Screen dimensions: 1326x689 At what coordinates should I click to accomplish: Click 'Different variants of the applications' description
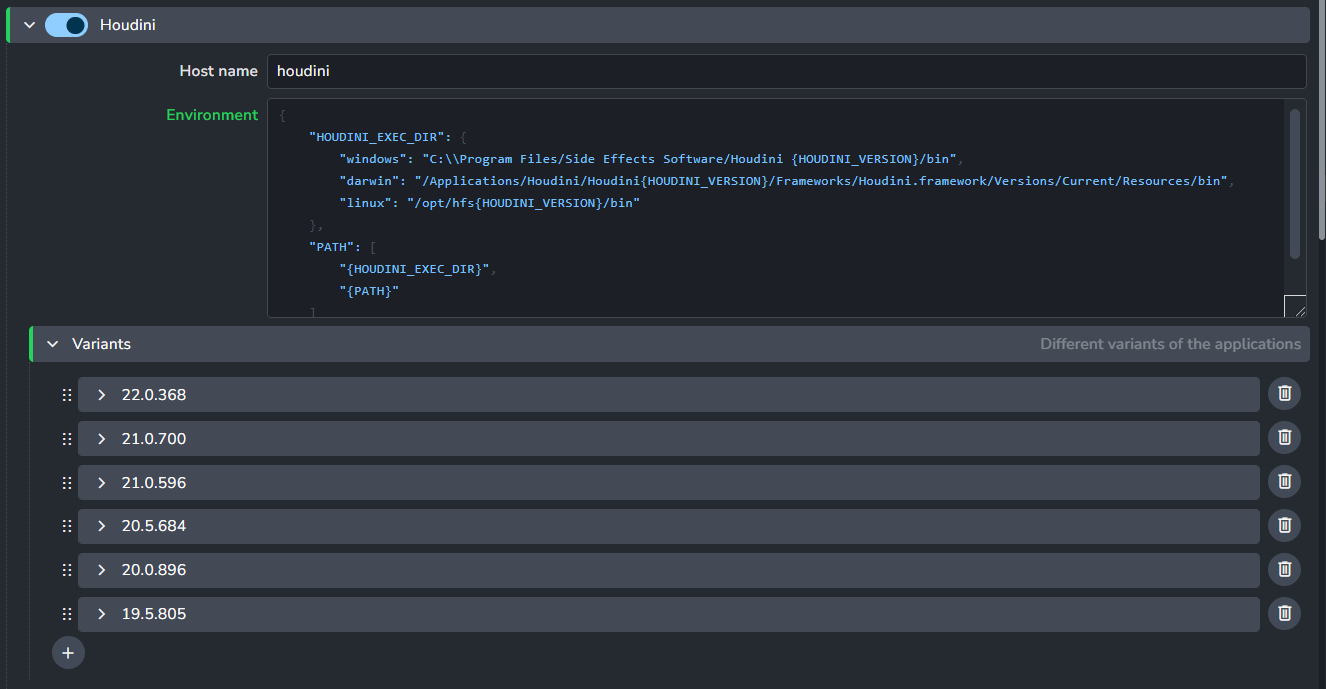click(1170, 344)
